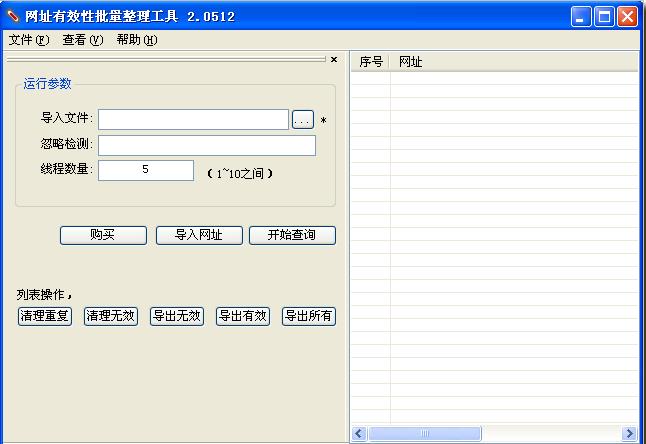Click the browse button for import file

pyautogui.click(x=303, y=120)
